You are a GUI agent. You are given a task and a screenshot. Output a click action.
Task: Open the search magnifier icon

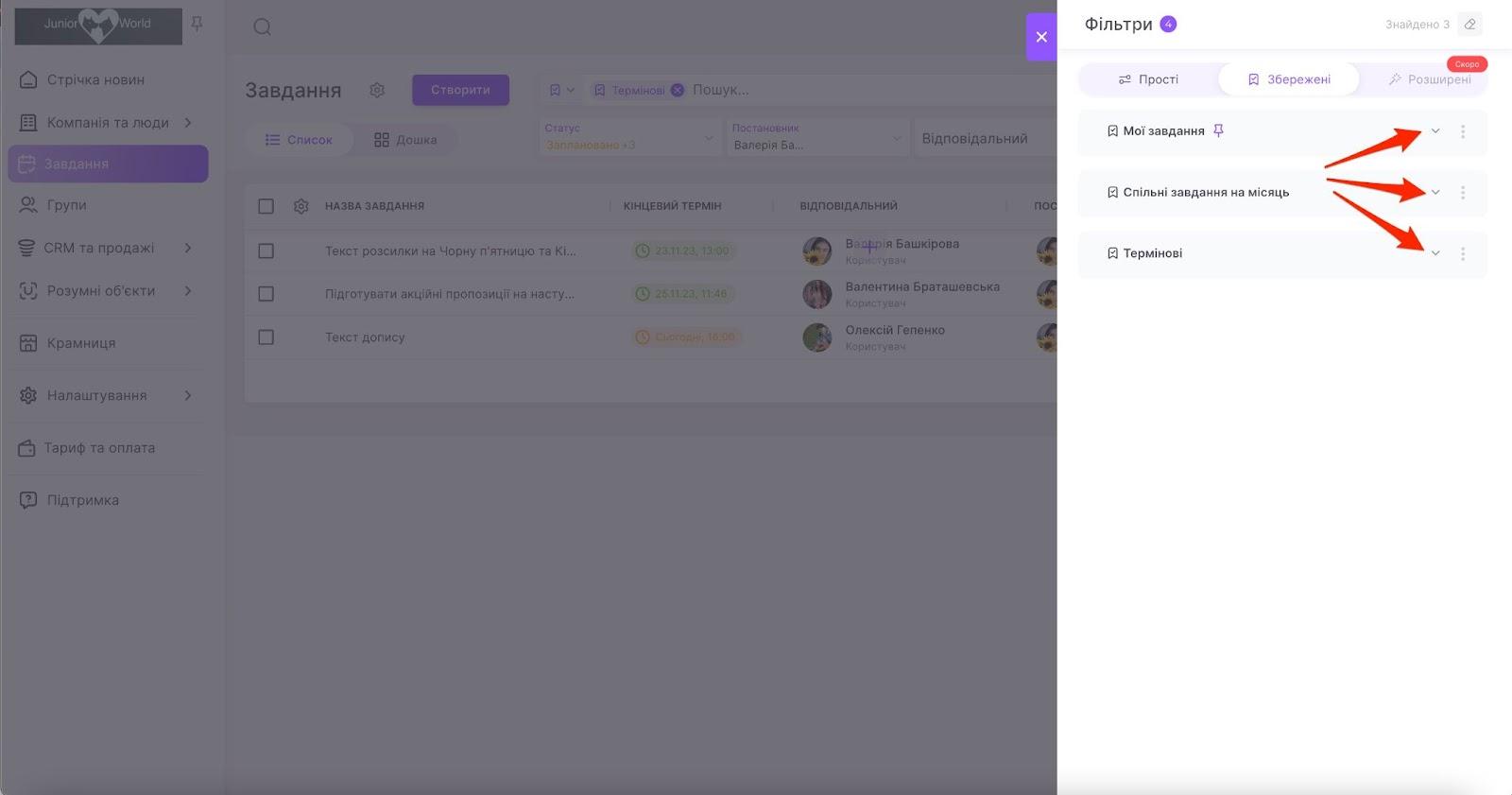coord(263,26)
